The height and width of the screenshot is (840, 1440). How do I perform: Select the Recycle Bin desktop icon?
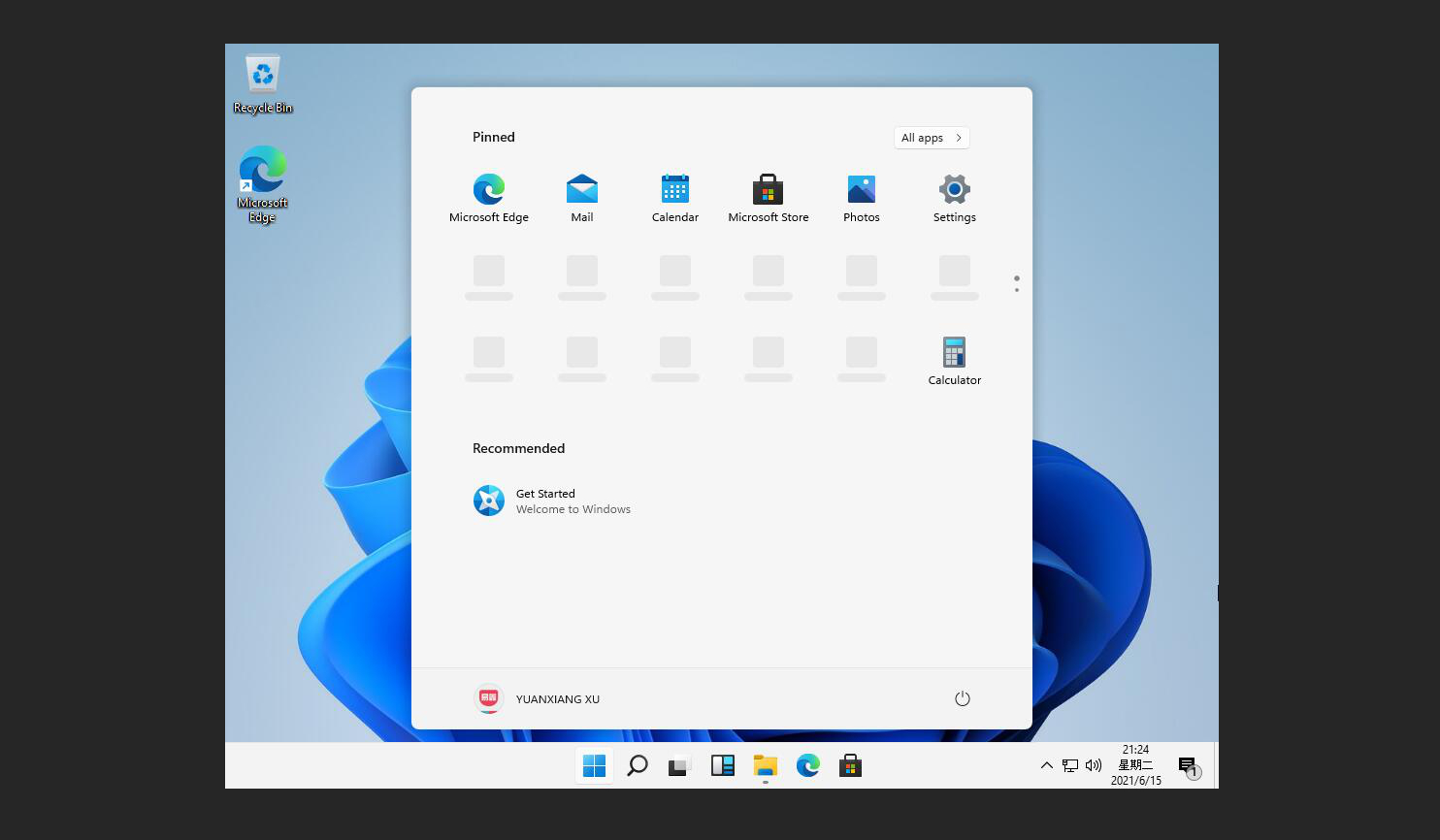coord(263,84)
